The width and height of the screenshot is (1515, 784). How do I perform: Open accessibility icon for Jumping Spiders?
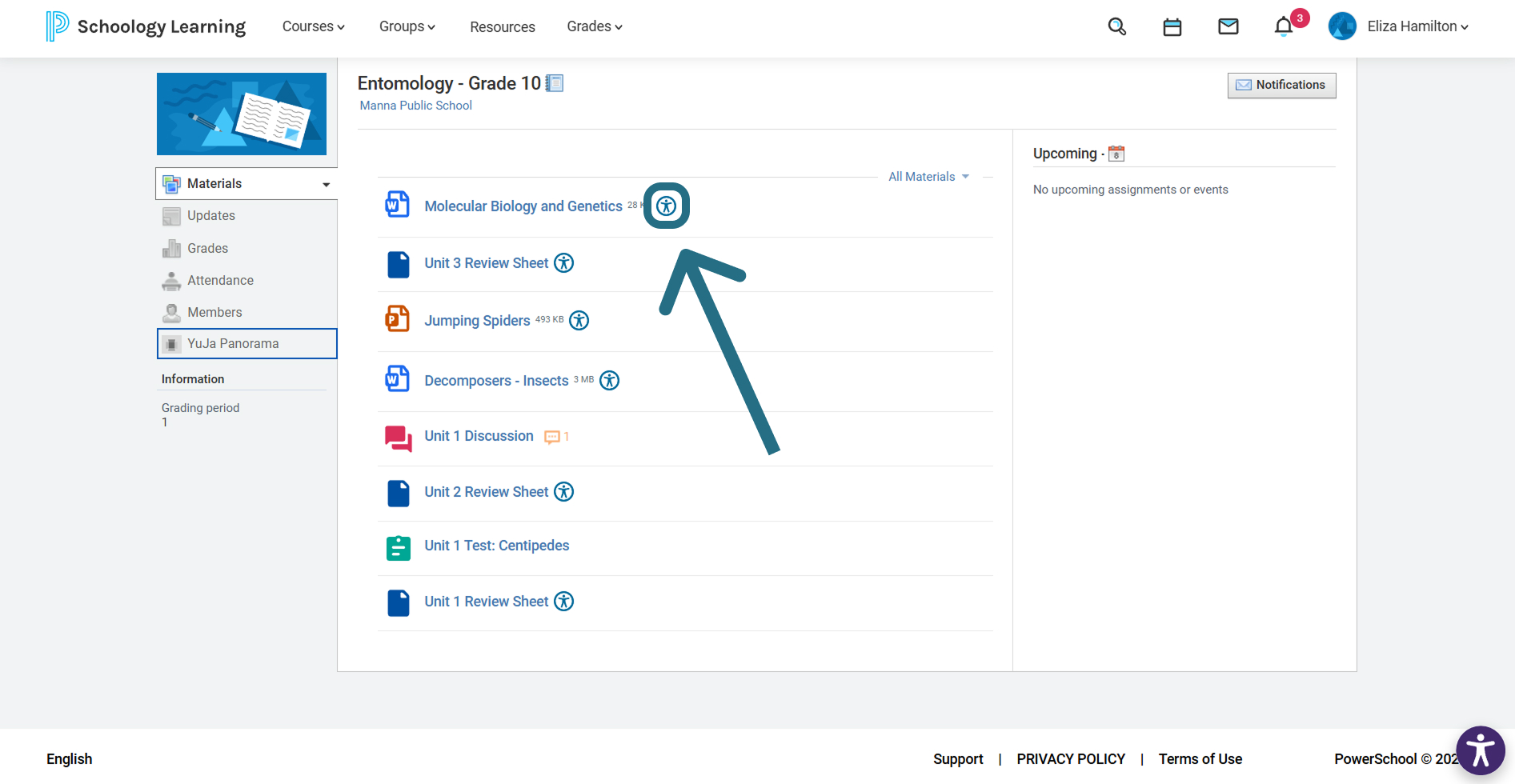[579, 321]
